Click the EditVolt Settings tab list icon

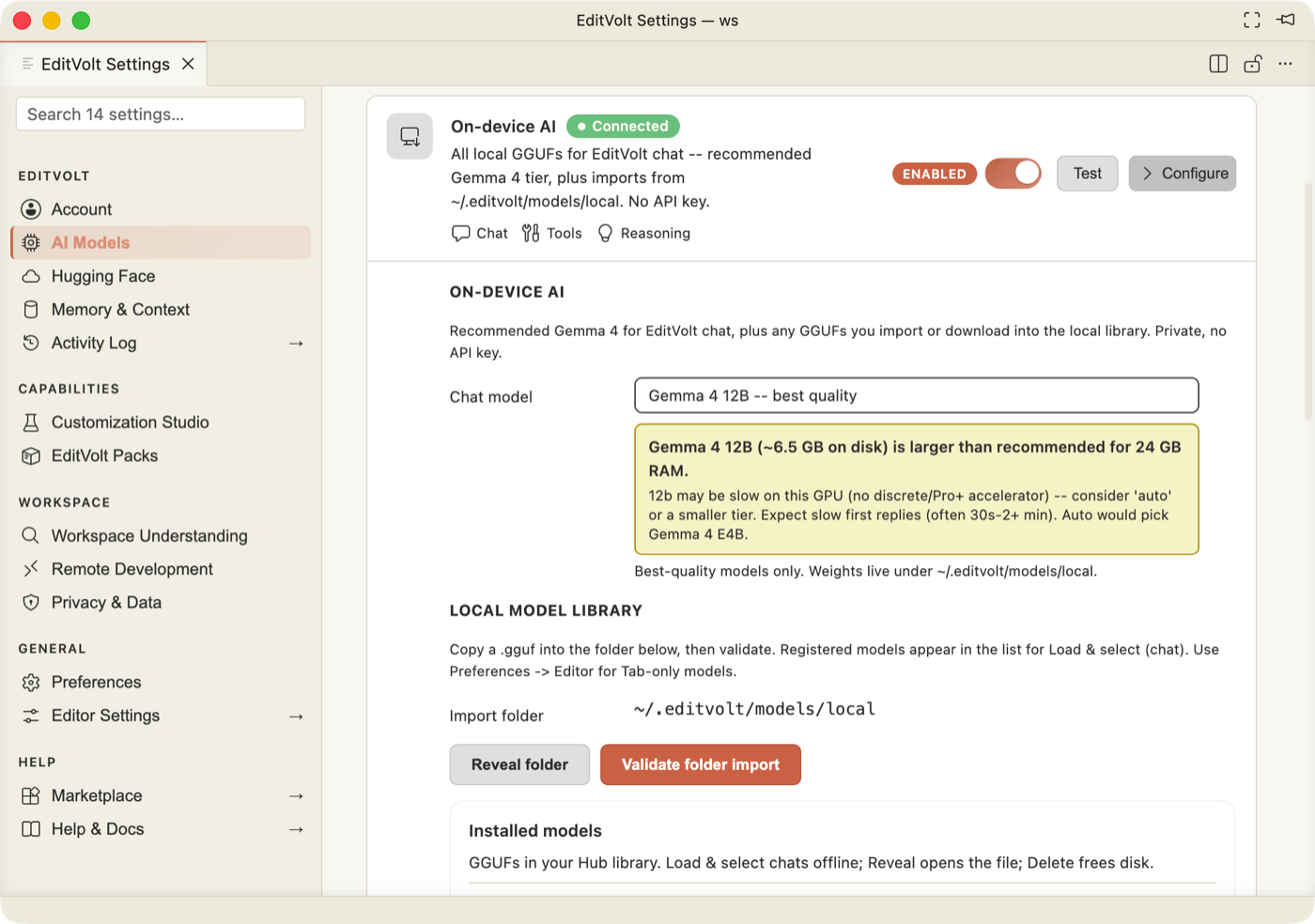[28, 64]
